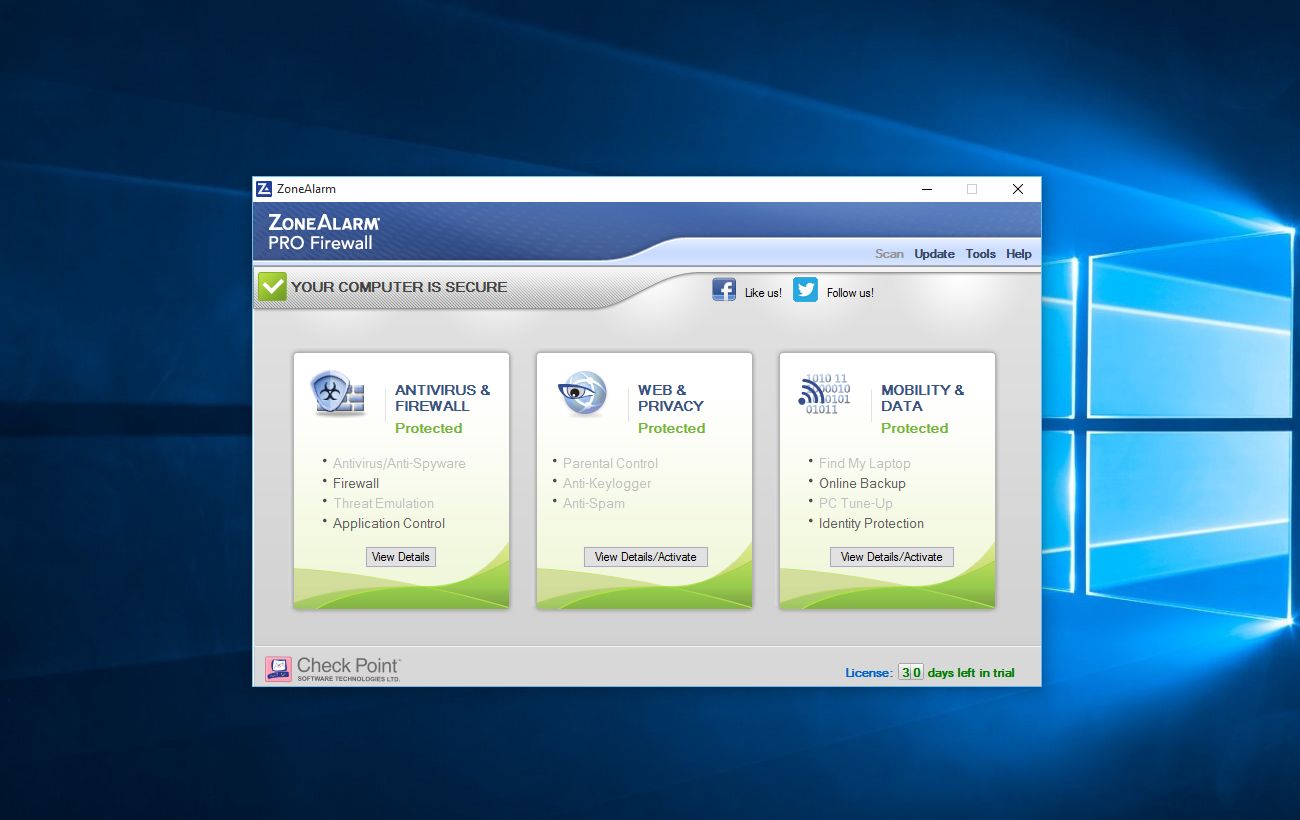Select the Threat Emulation item
1300x820 pixels.
(x=383, y=503)
